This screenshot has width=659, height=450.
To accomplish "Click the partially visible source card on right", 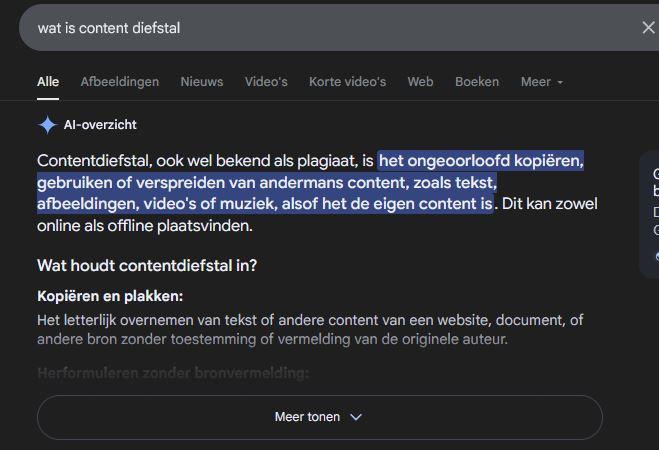I will (649, 214).
